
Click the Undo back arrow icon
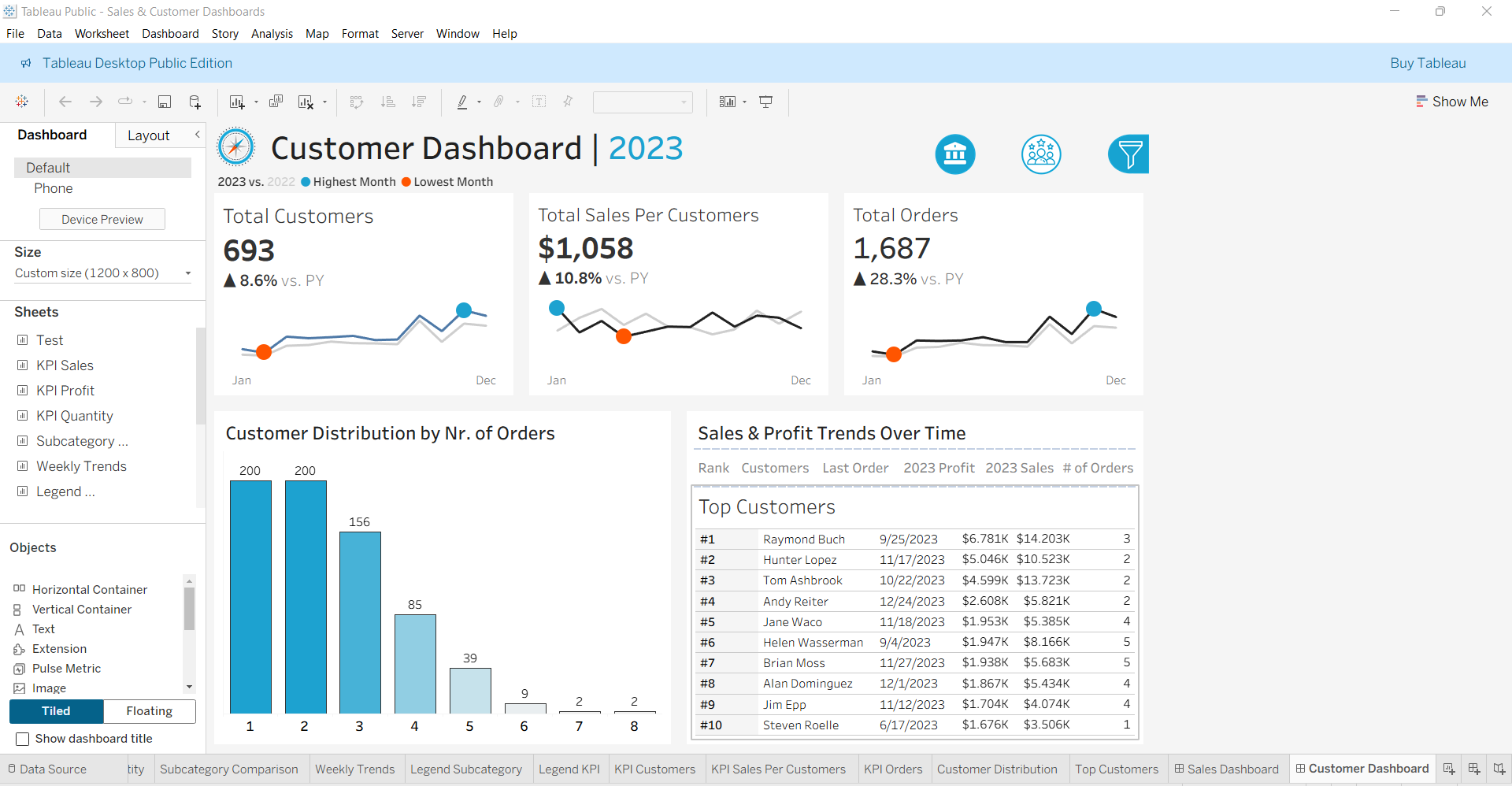click(x=65, y=102)
